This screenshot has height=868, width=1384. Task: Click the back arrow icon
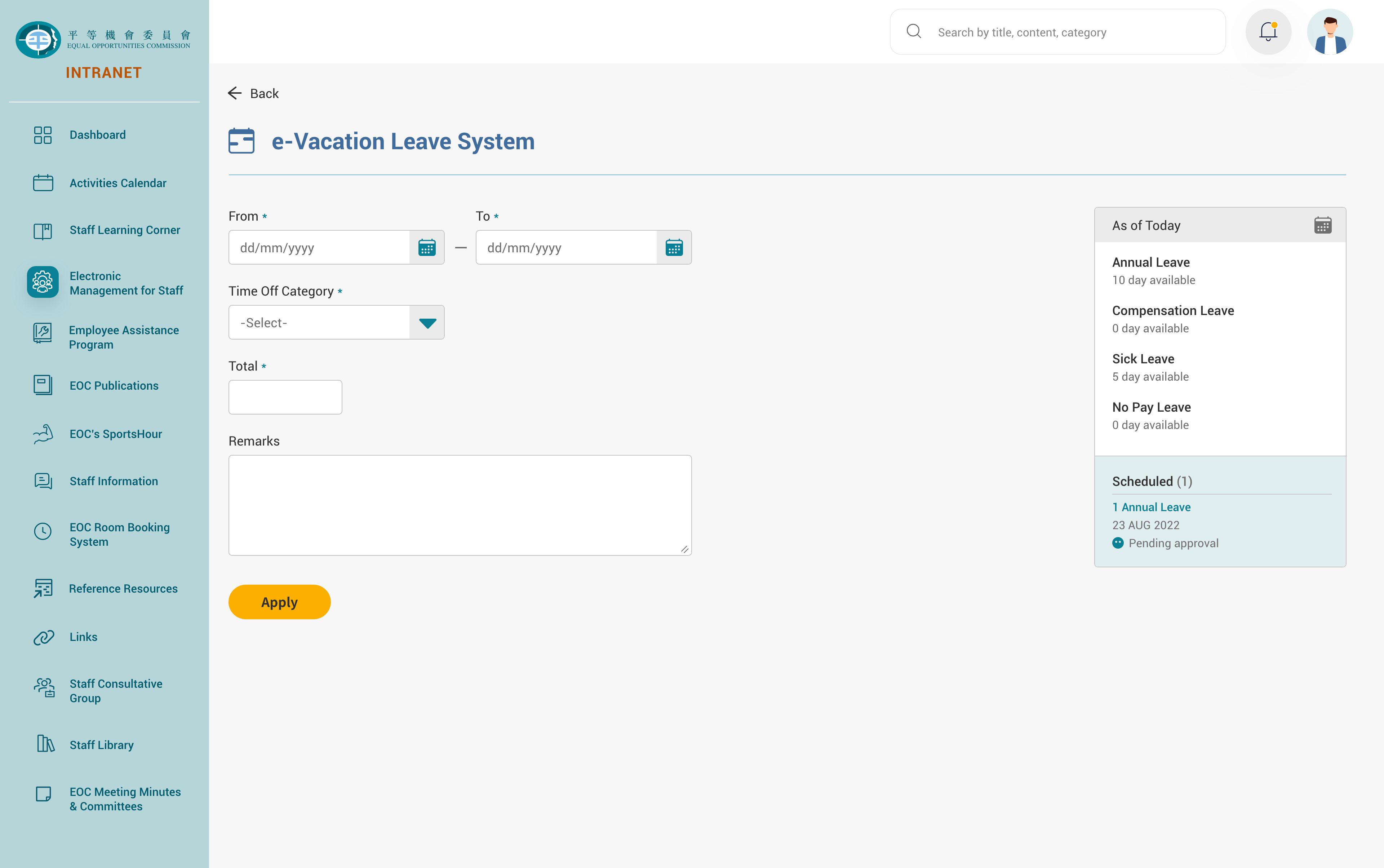tap(234, 93)
